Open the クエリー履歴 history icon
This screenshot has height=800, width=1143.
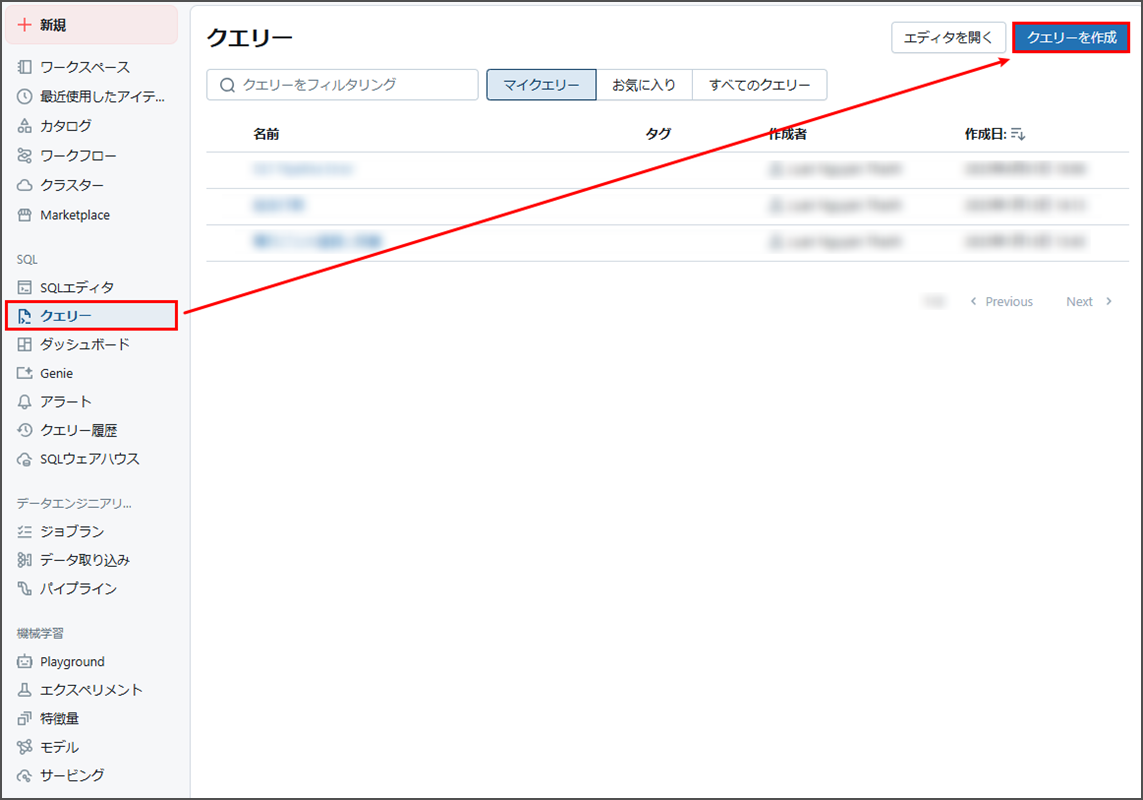pos(24,430)
